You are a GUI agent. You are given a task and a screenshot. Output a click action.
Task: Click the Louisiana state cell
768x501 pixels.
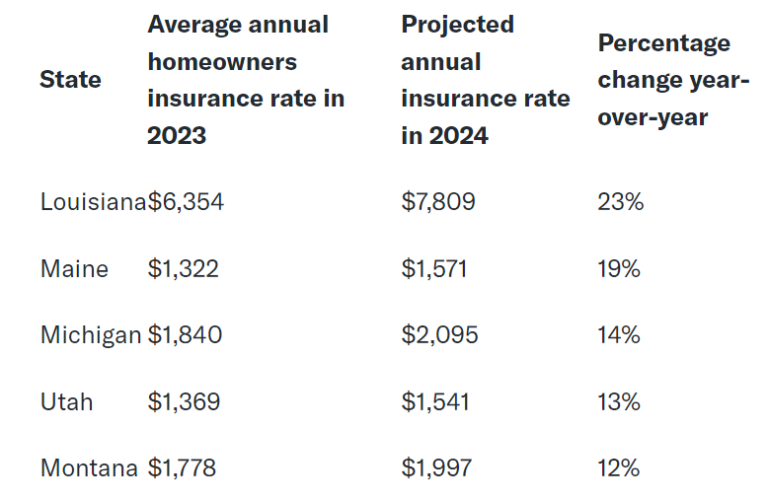(x=93, y=202)
